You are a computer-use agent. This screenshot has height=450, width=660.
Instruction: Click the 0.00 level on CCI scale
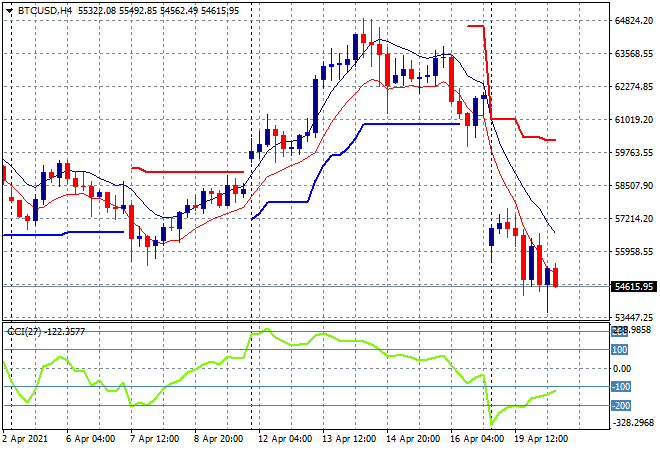622,368
